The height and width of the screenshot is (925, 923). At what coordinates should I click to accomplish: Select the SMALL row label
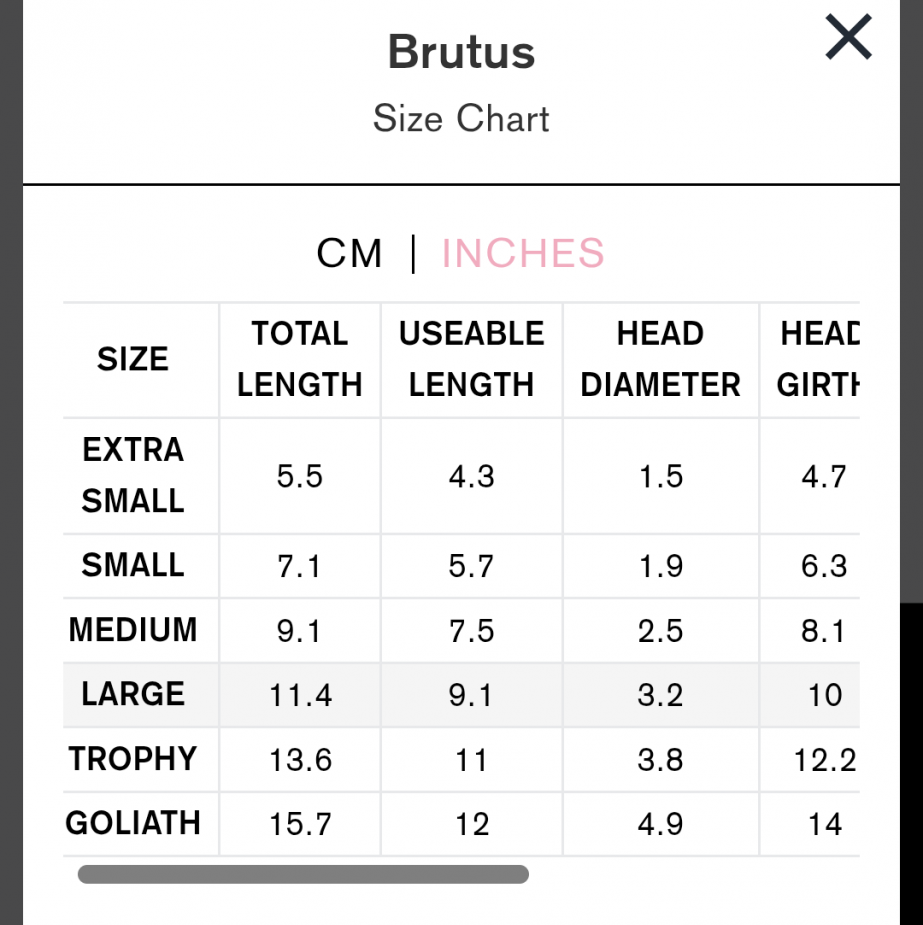pyautogui.click(x=133, y=566)
